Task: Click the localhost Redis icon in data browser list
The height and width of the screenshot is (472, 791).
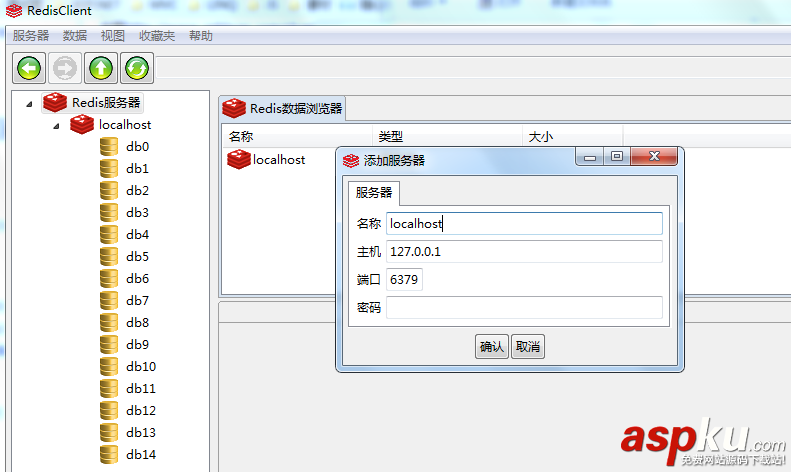Action: pyautogui.click(x=239, y=159)
